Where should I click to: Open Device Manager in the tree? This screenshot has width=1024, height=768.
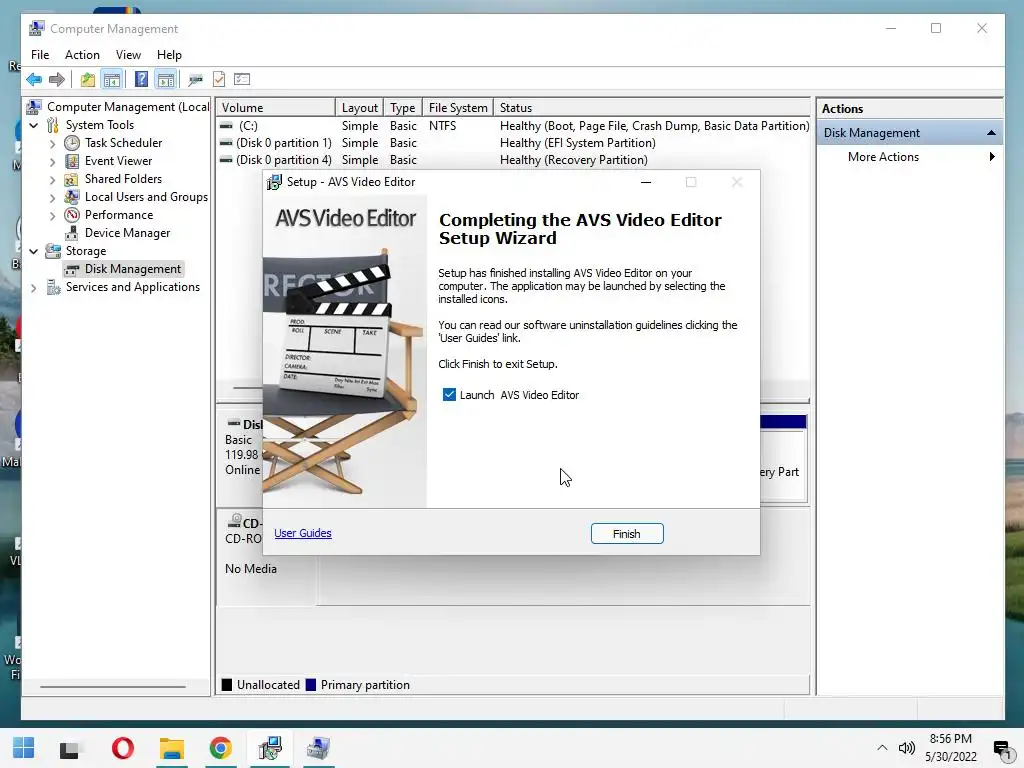coord(127,233)
